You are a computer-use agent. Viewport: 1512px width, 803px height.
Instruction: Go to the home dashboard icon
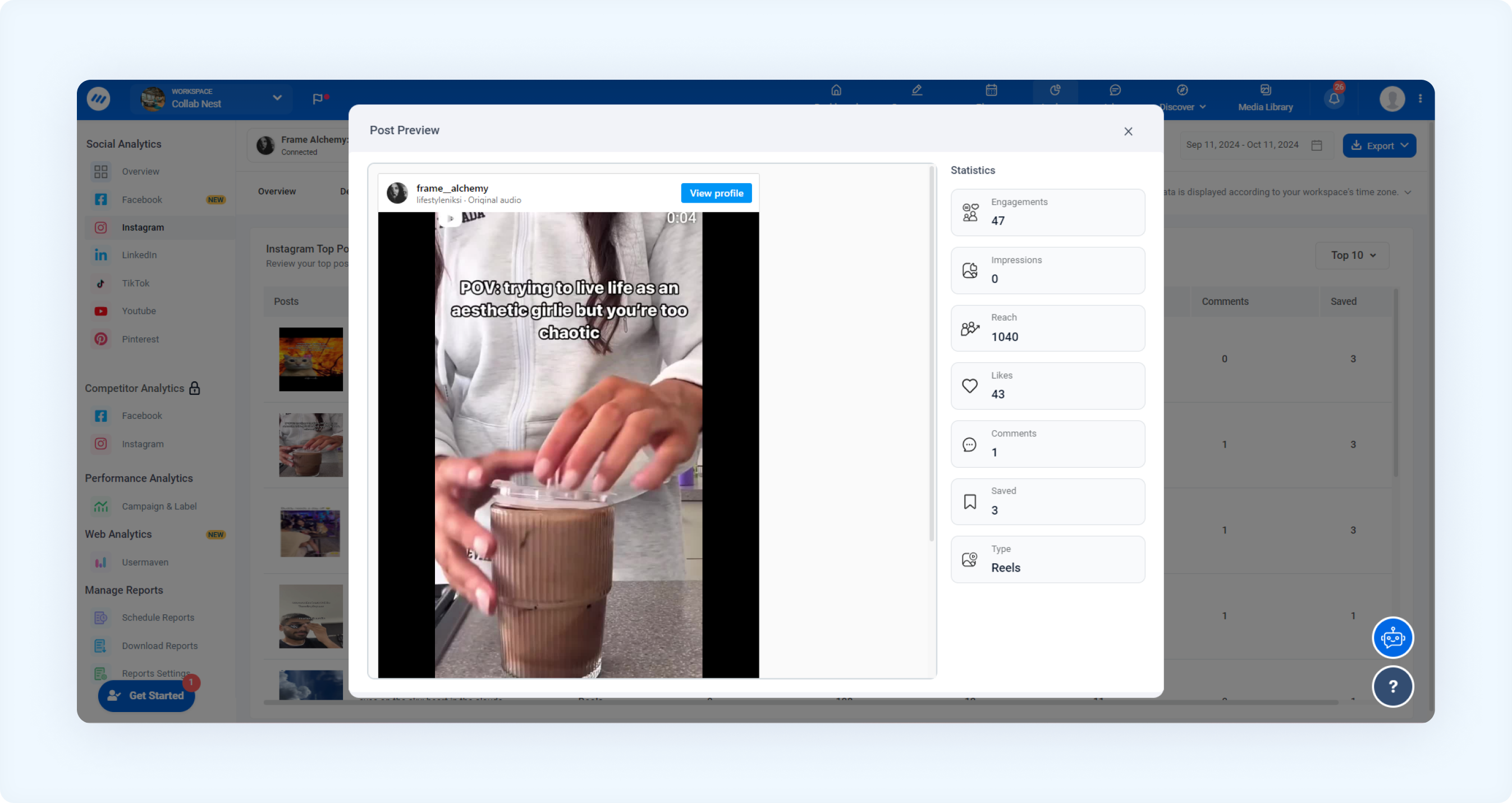click(836, 90)
